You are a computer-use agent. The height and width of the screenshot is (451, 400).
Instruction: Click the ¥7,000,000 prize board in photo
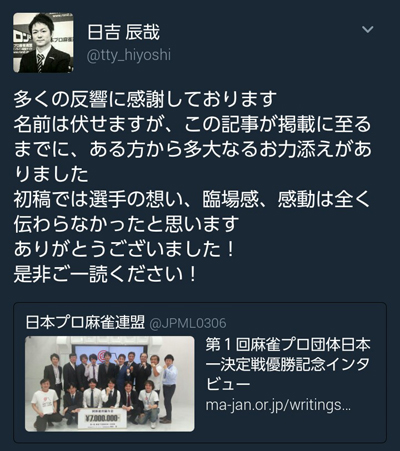pyautogui.click(x=102, y=418)
